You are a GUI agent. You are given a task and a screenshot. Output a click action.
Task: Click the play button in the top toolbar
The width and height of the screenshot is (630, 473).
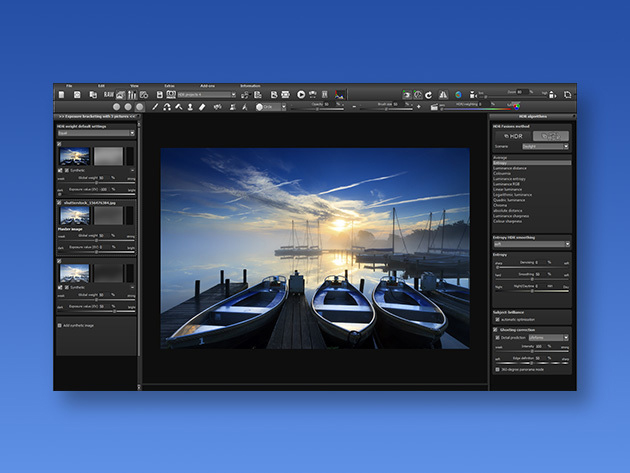pos(301,94)
